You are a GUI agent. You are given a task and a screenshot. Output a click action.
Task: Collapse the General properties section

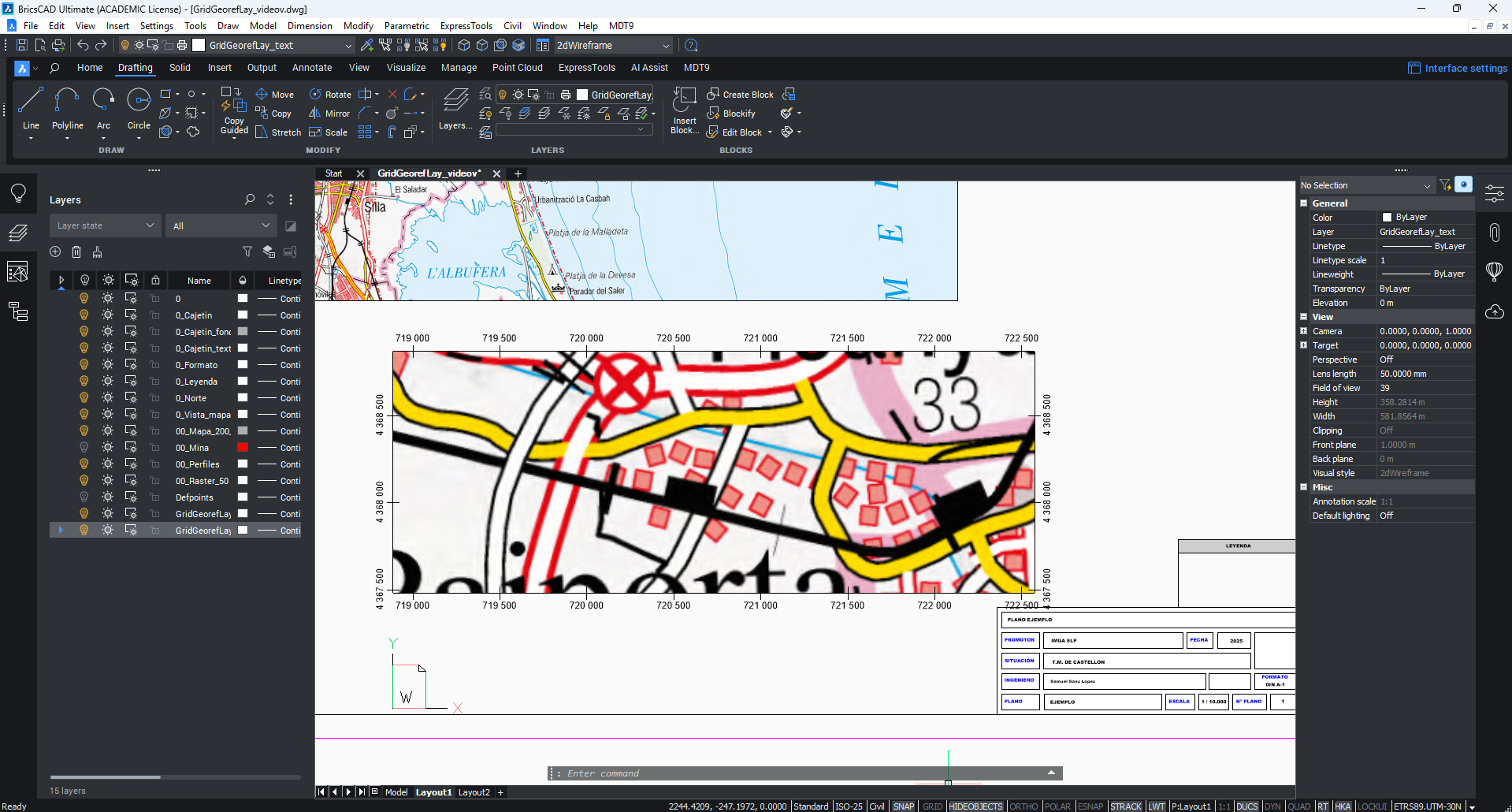tap(1304, 203)
